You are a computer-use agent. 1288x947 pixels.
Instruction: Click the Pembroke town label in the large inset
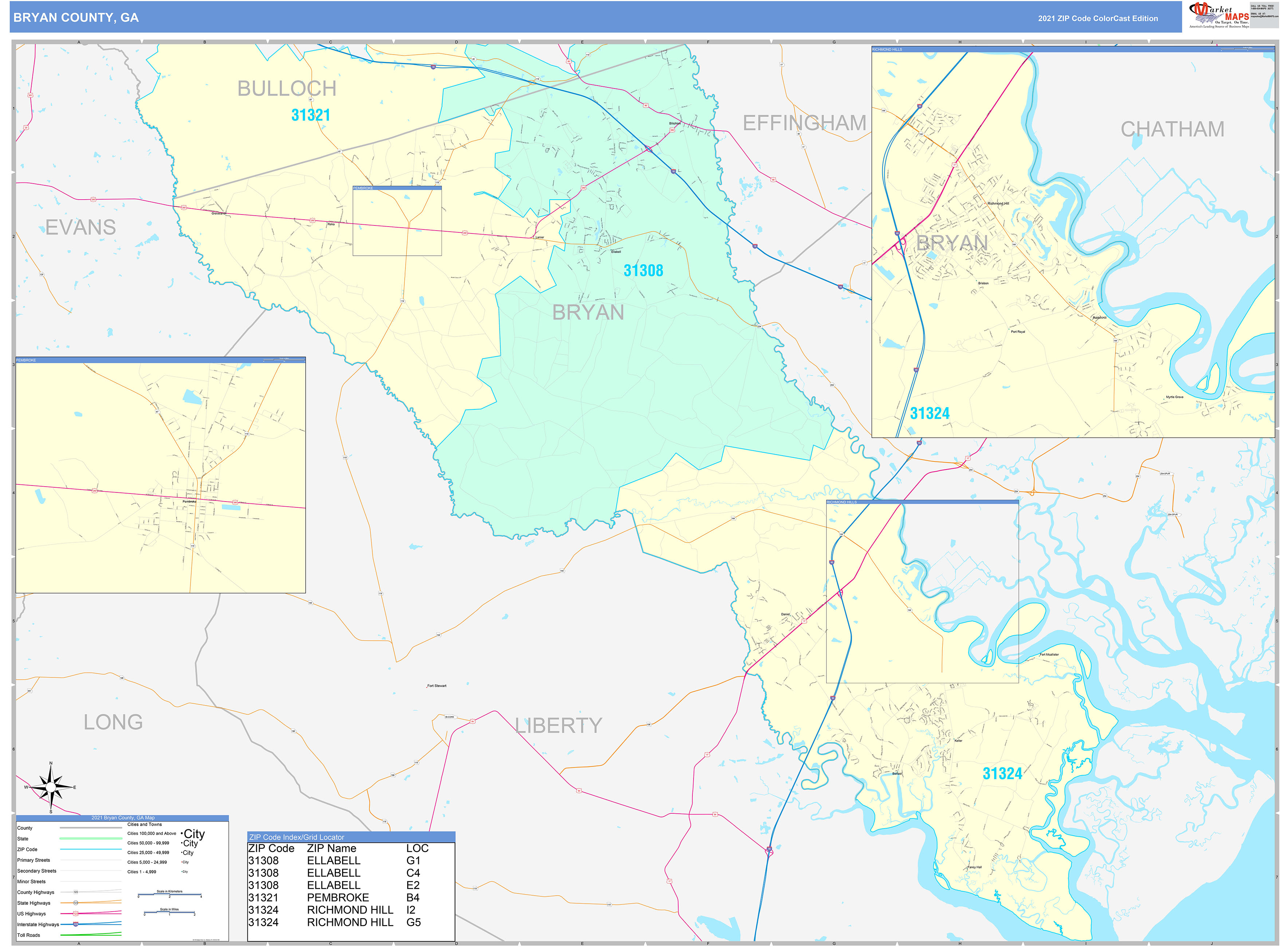point(189,502)
